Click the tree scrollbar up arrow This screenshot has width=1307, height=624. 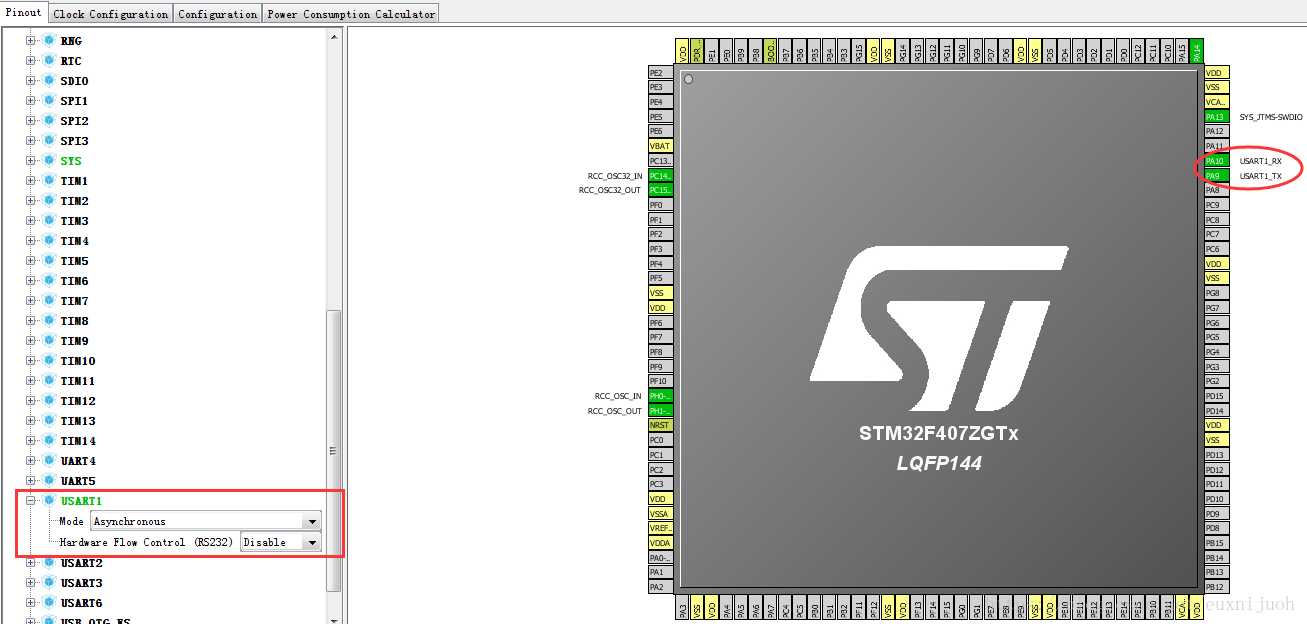click(x=334, y=35)
